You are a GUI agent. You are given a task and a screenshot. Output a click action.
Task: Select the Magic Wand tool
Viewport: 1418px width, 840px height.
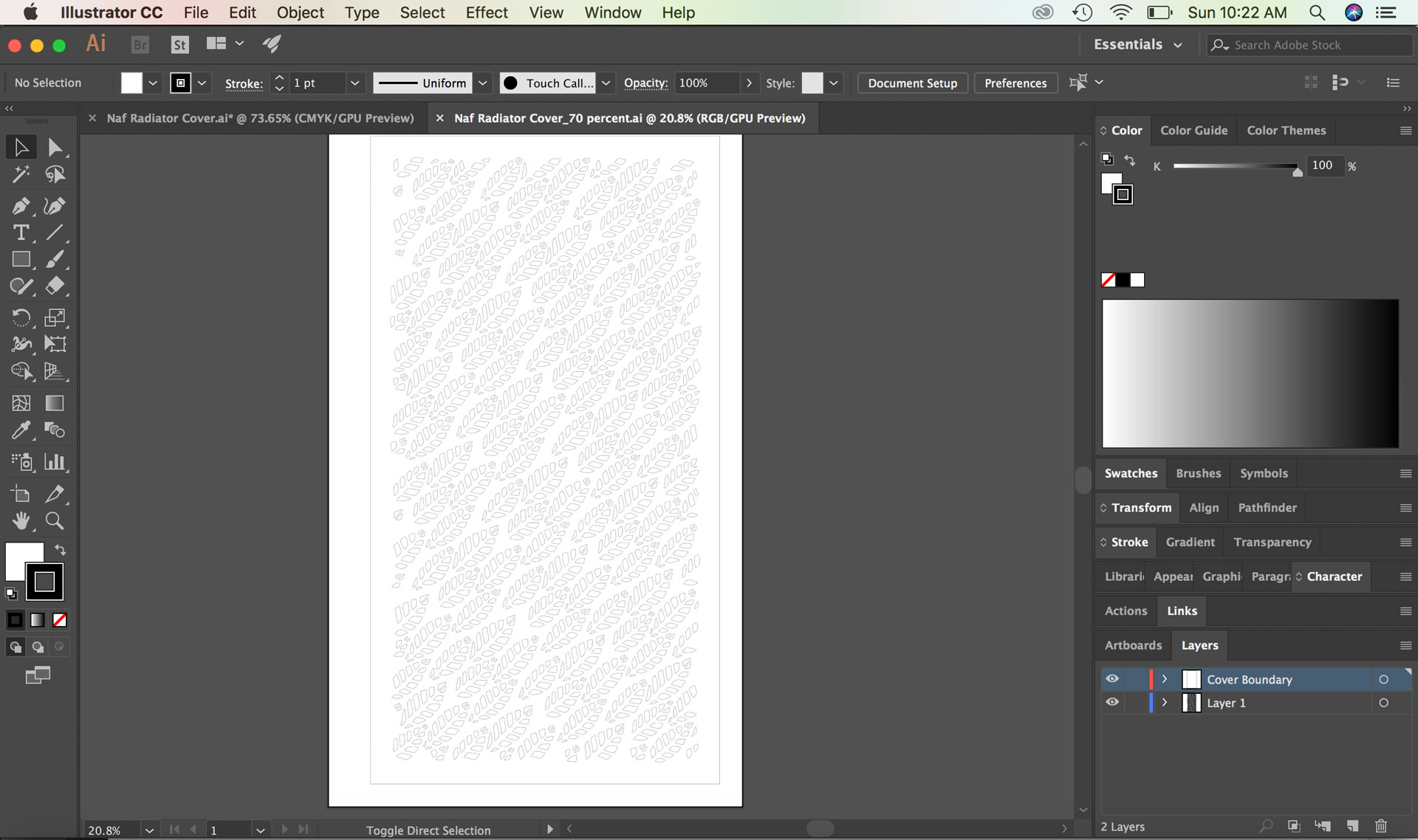click(x=21, y=174)
